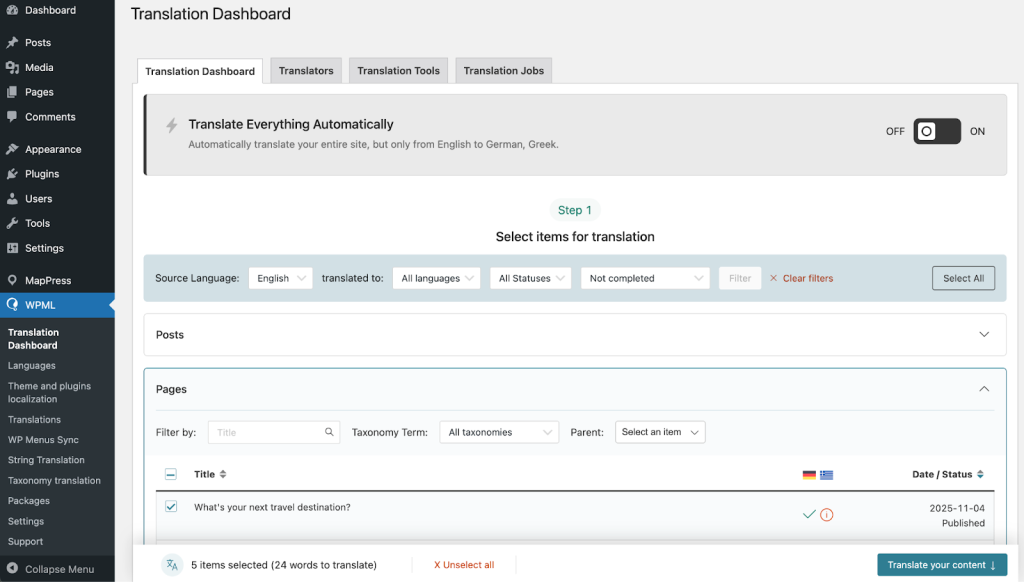Open Taxonomy translation submenu item
The height and width of the screenshot is (582, 1024).
pos(54,480)
